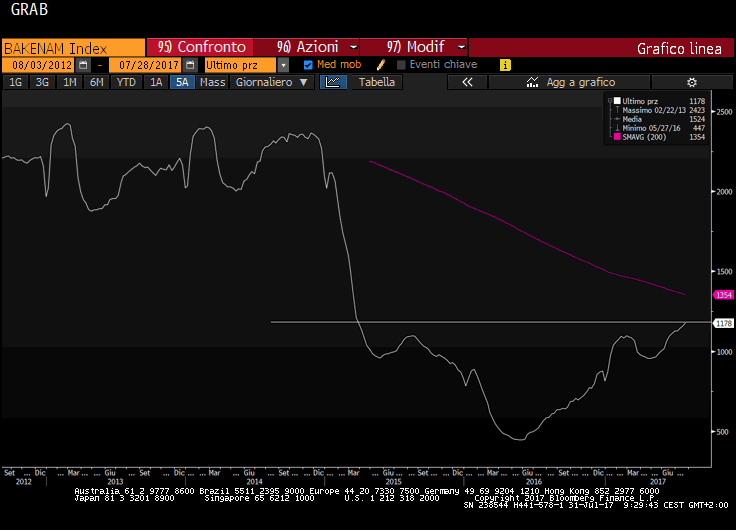Click the pencil edit moving average icon
Screen dimensions: 736x530
click(x=381, y=65)
